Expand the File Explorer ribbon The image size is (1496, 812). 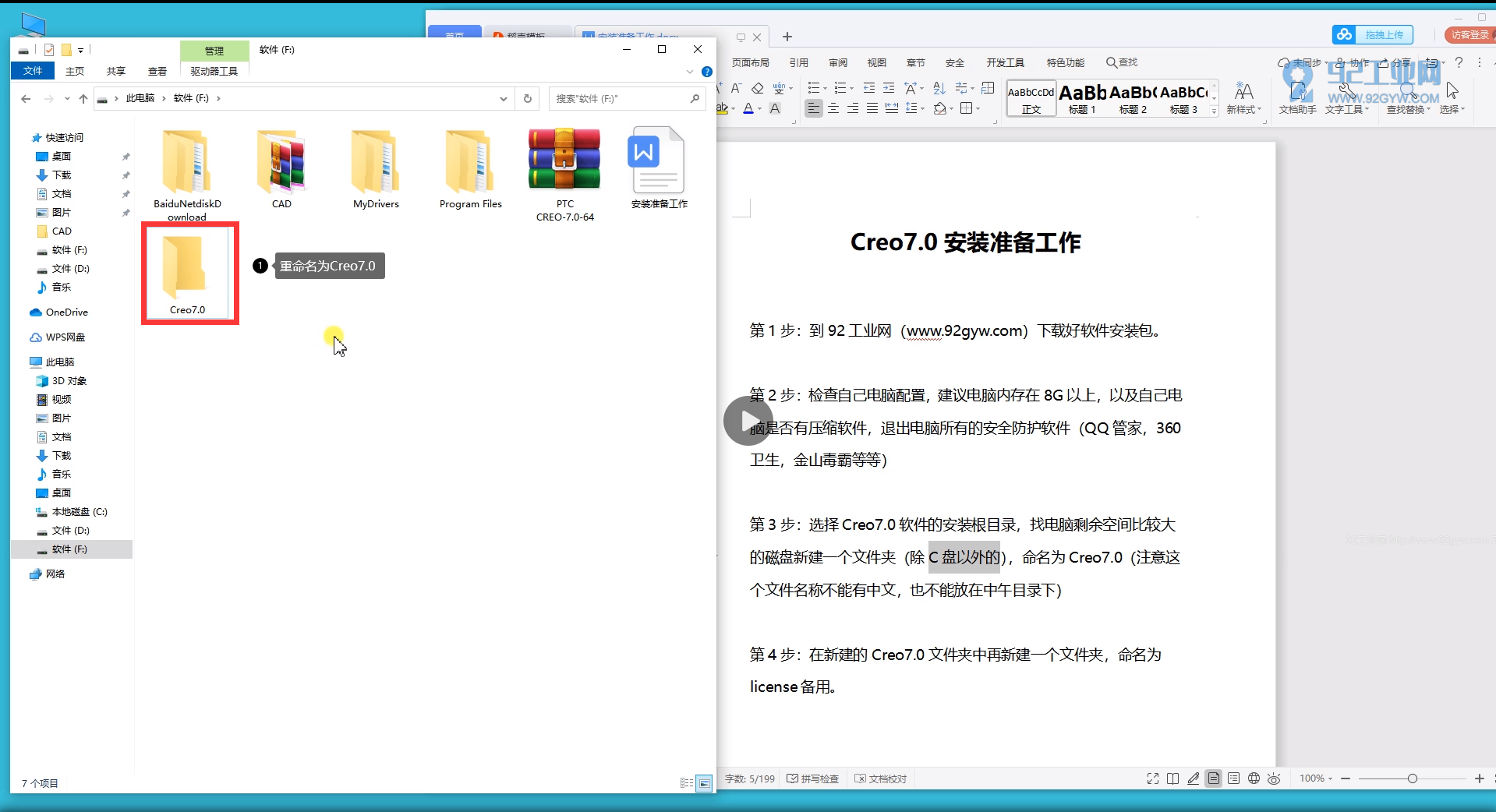click(x=689, y=72)
